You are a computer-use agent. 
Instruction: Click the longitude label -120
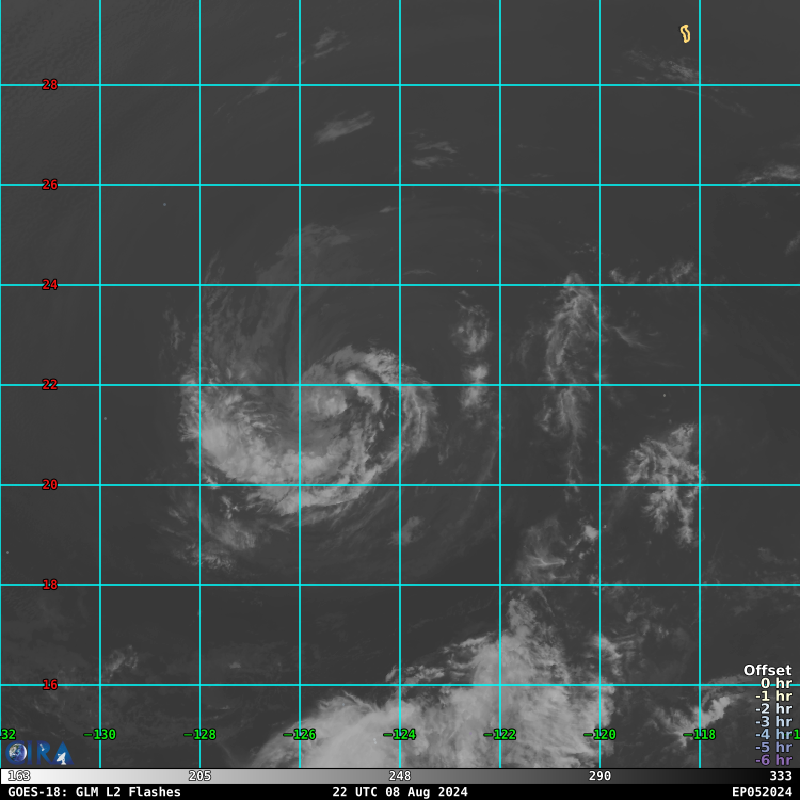point(600,735)
